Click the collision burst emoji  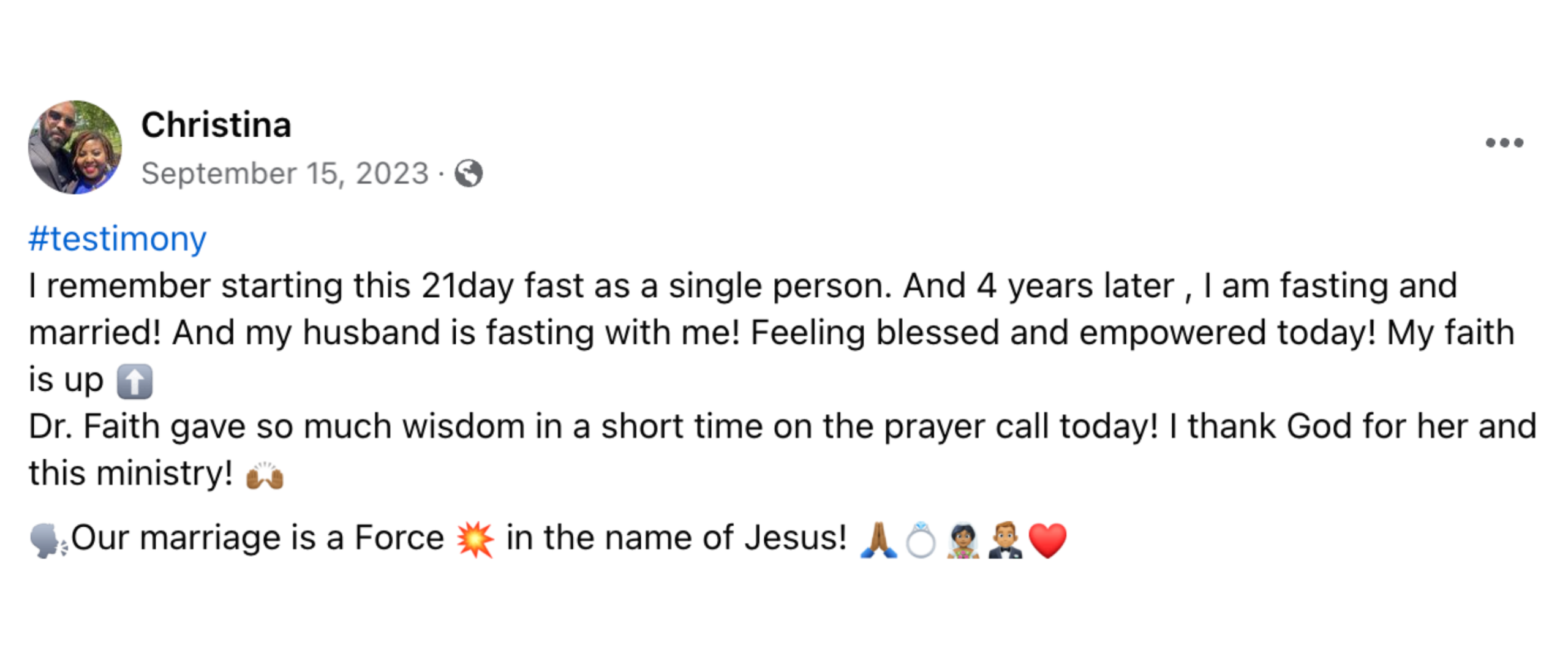475,540
